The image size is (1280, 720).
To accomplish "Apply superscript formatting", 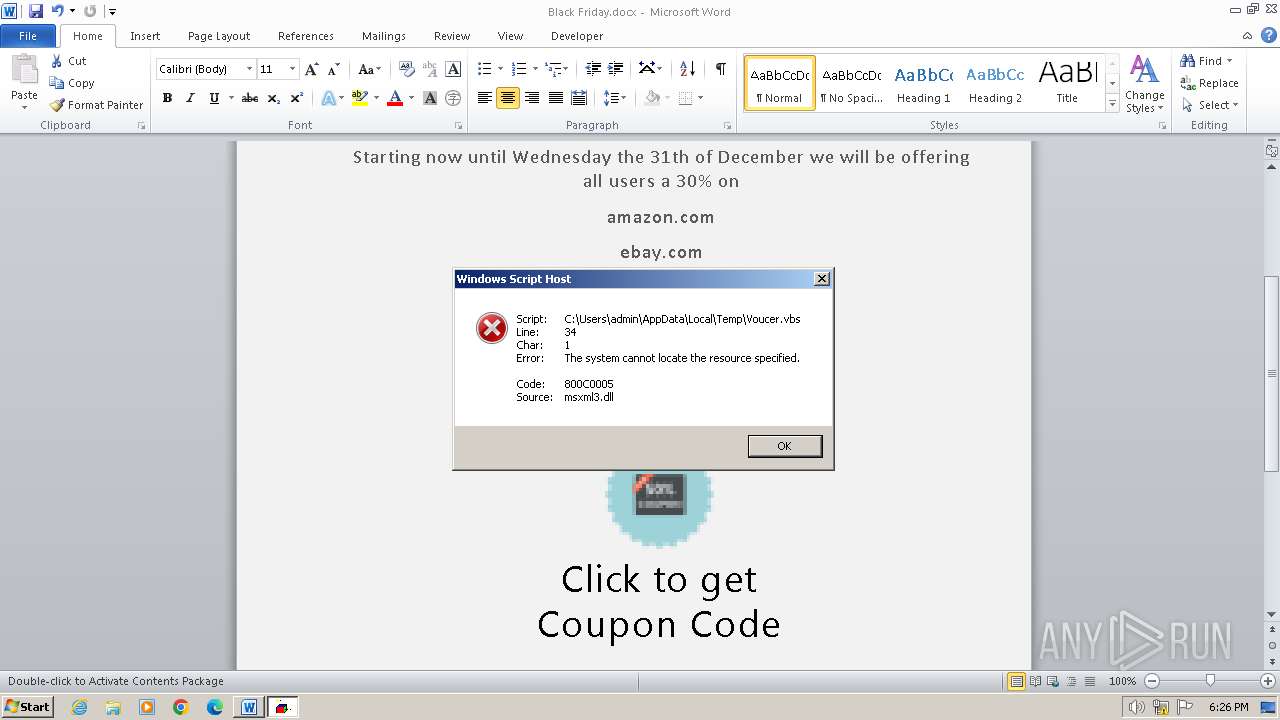I will click(x=297, y=98).
